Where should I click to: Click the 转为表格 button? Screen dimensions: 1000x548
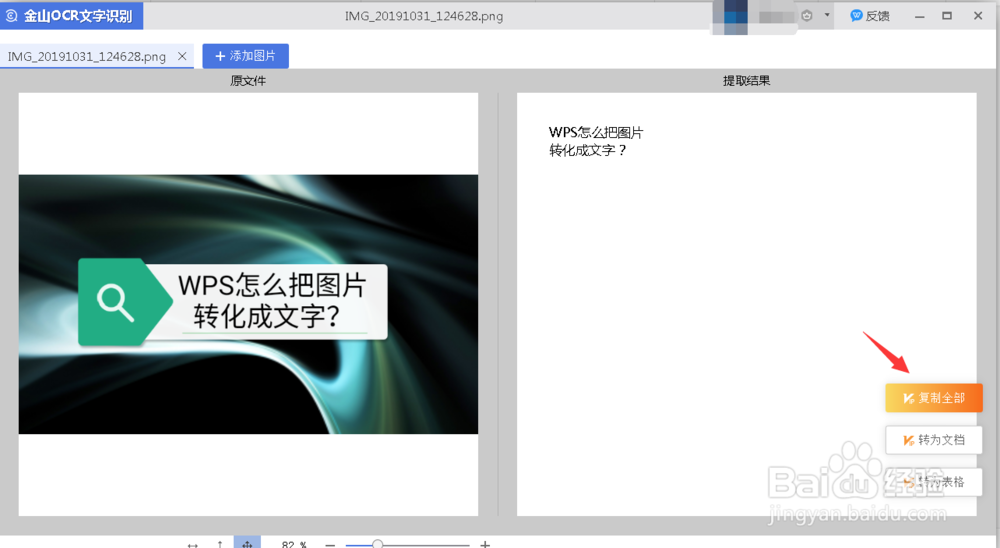tap(934, 482)
